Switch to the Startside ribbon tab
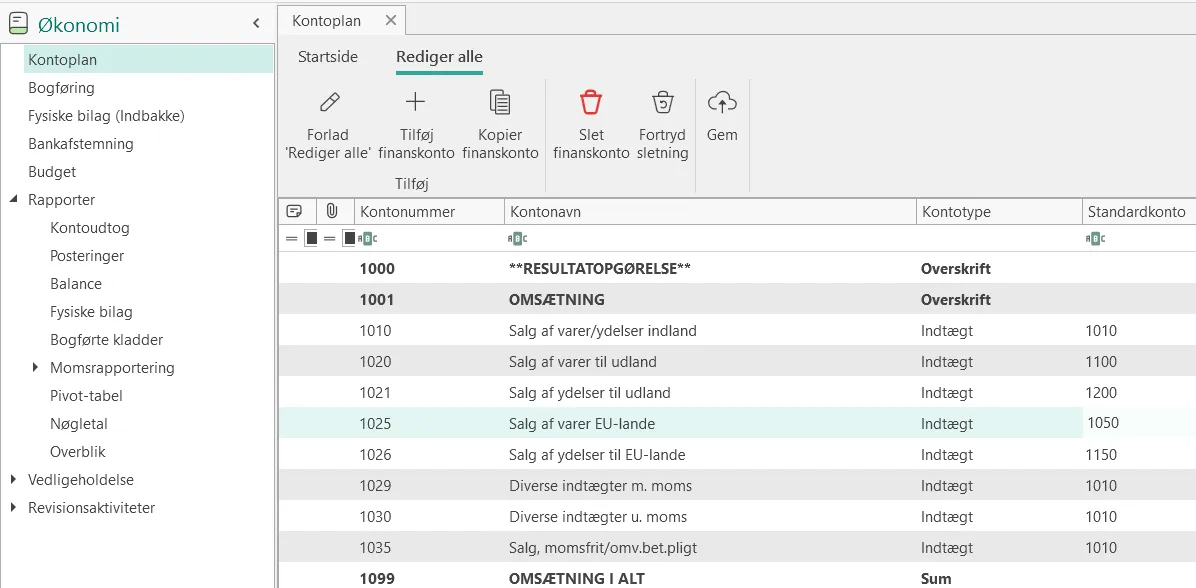Viewport: 1196px width, 588px height. (328, 56)
